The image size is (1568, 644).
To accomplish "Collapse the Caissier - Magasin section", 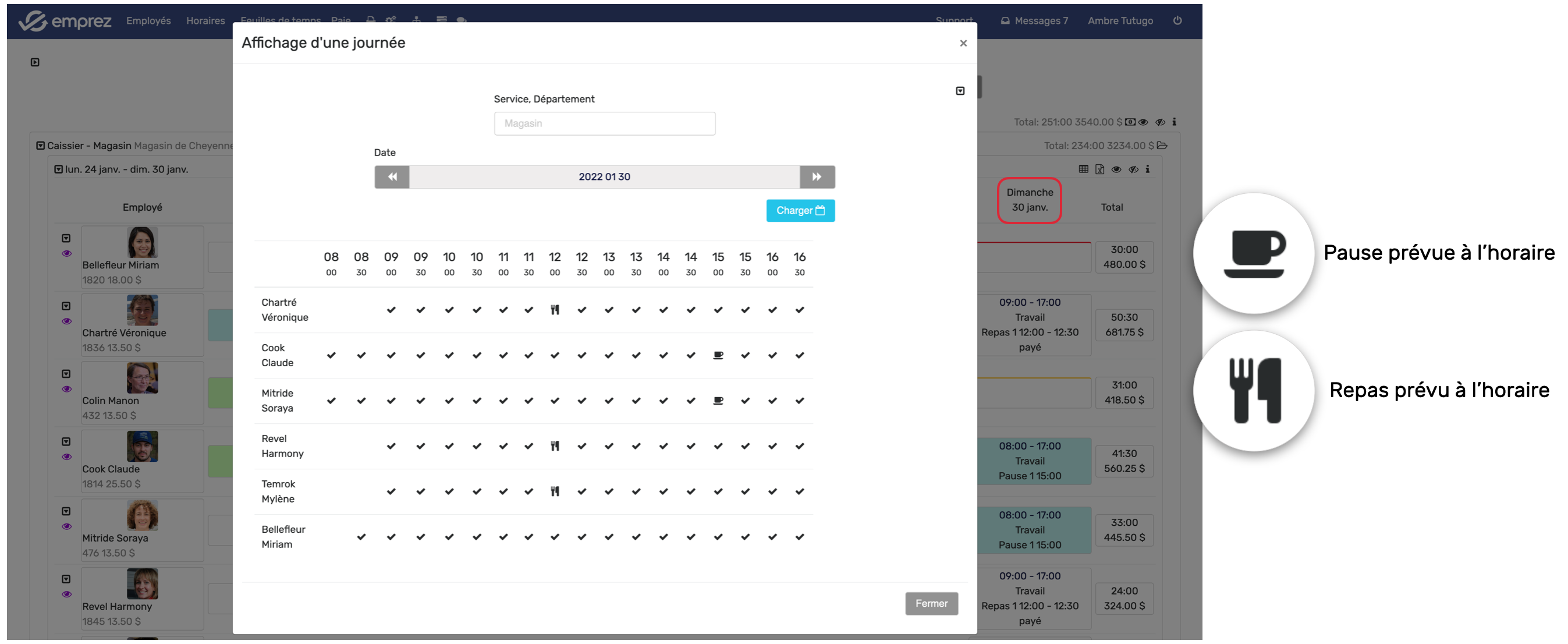I will coord(40,146).
